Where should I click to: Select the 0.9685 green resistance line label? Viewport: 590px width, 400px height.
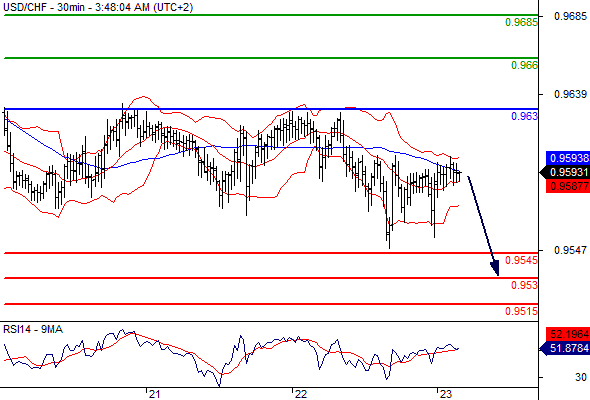tap(521, 22)
